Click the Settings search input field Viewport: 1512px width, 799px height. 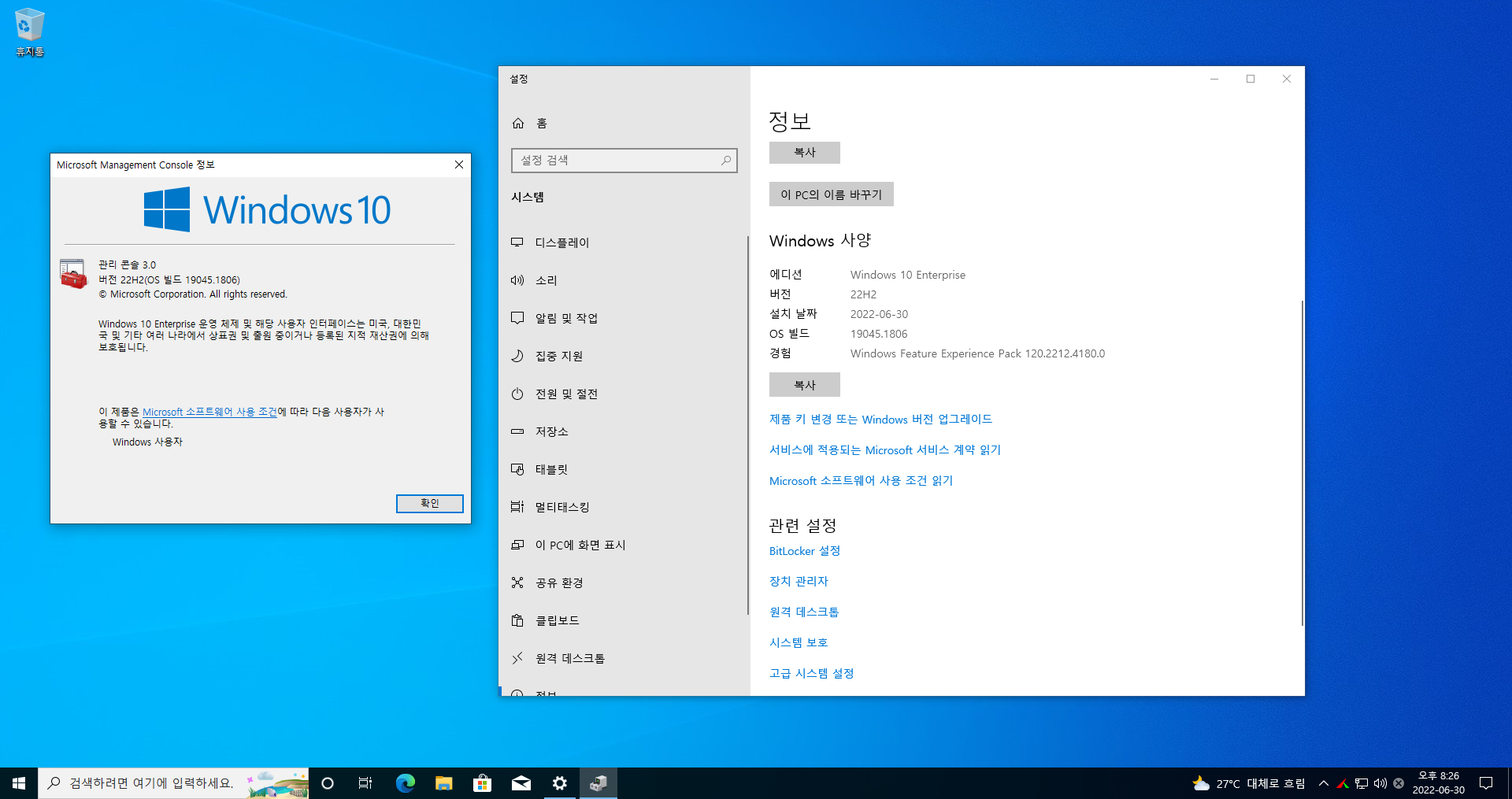tap(624, 161)
